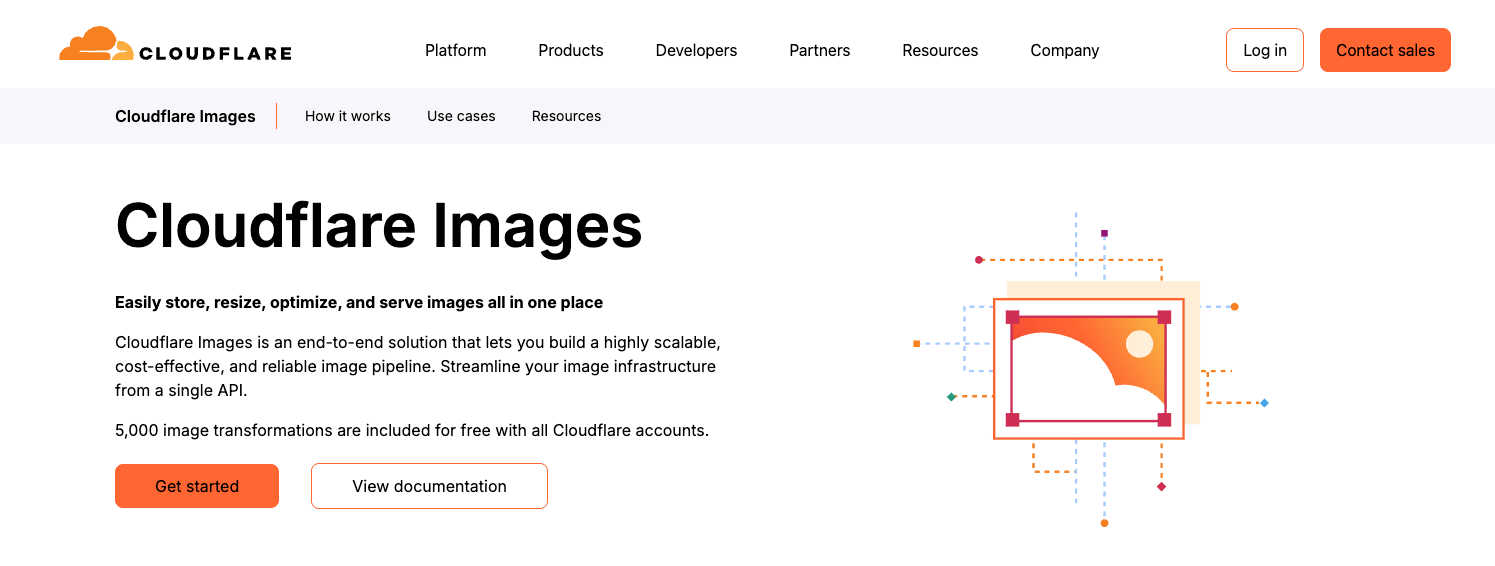
Task: Select Resources in the Cloudflare Images sub-navigation
Action: 566,116
